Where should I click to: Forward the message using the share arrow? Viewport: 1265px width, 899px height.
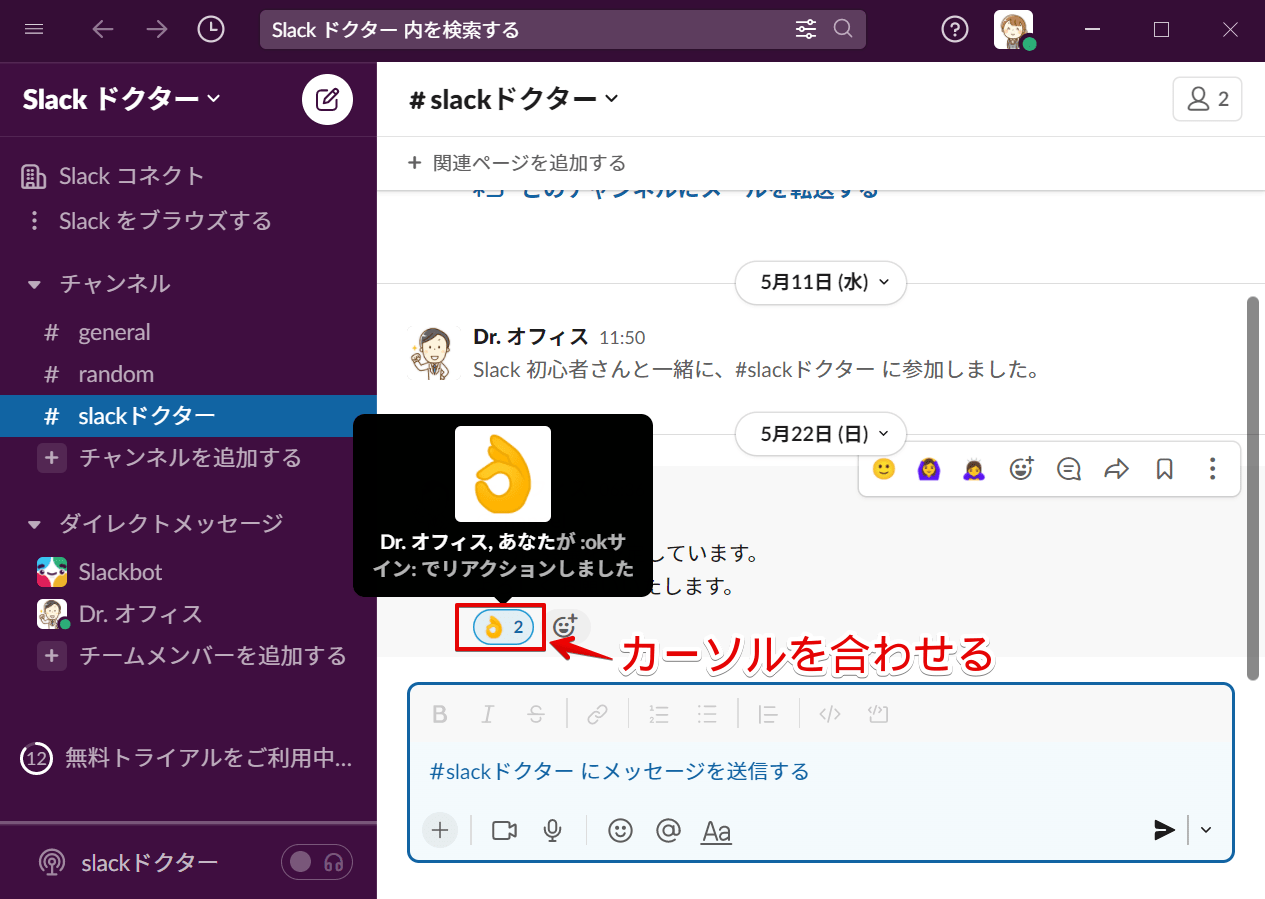(x=1116, y=468)
